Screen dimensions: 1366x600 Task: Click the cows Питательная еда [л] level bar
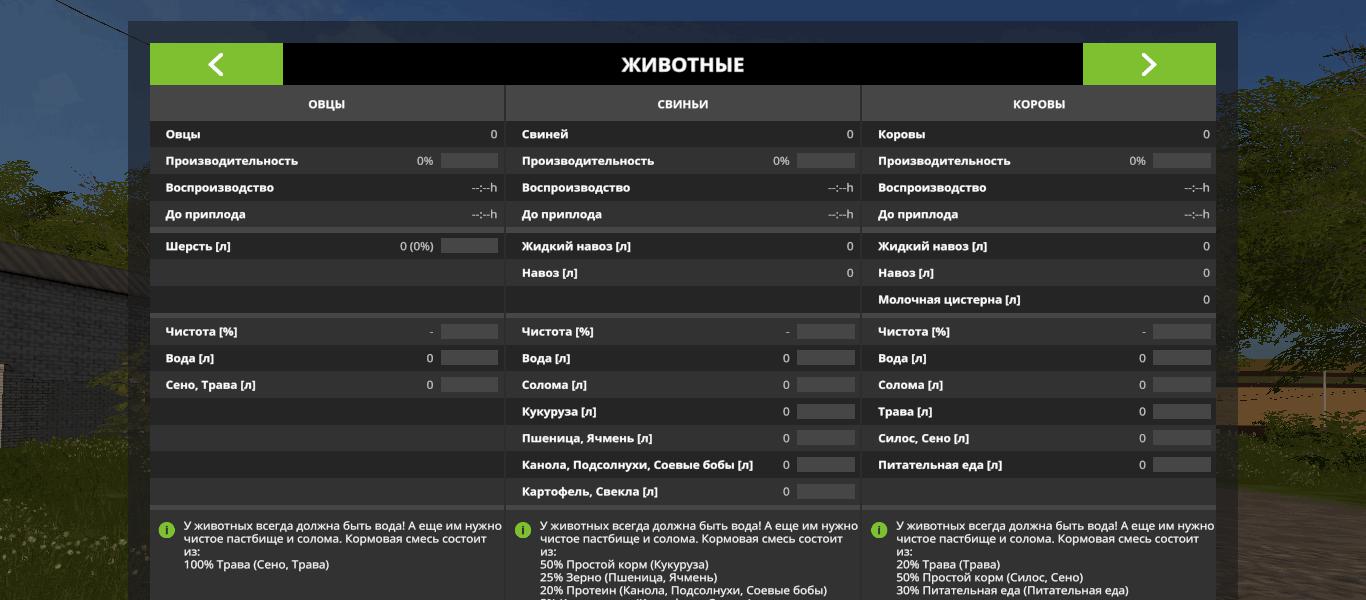1181,465
